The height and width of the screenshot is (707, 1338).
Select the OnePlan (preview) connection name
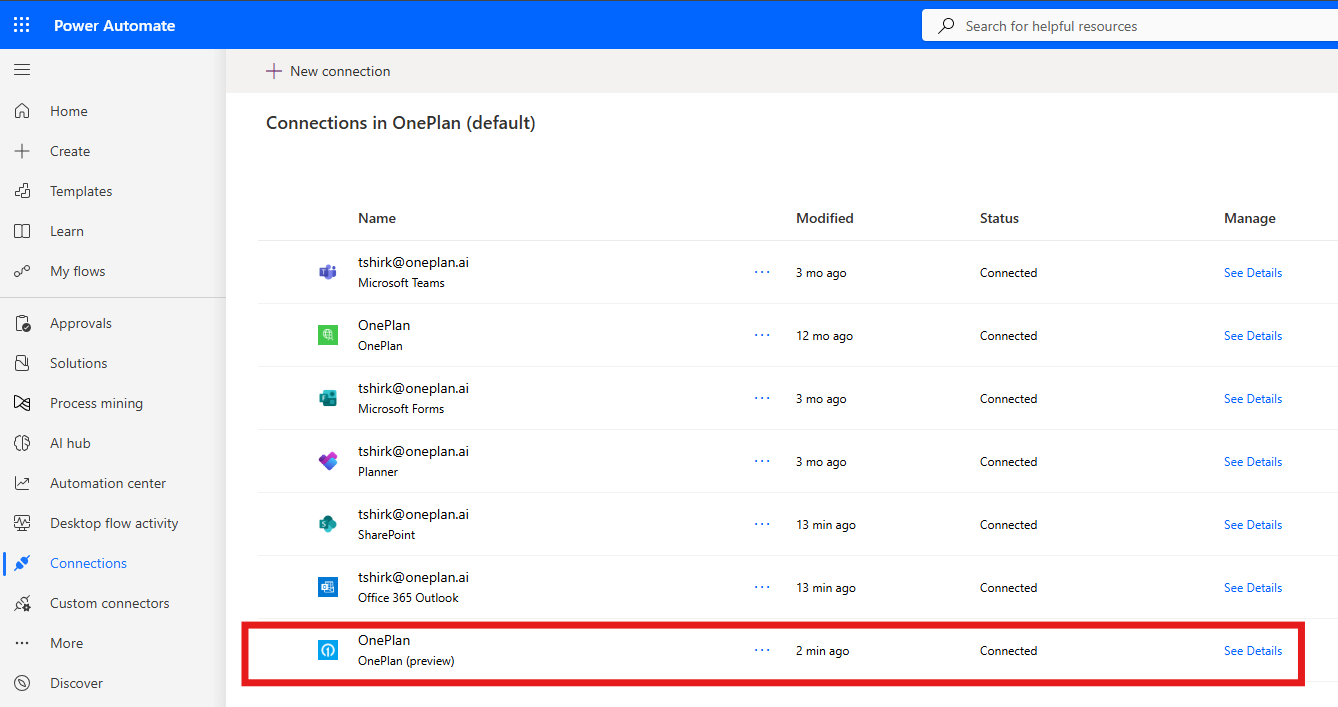click(x=384, y=640)
